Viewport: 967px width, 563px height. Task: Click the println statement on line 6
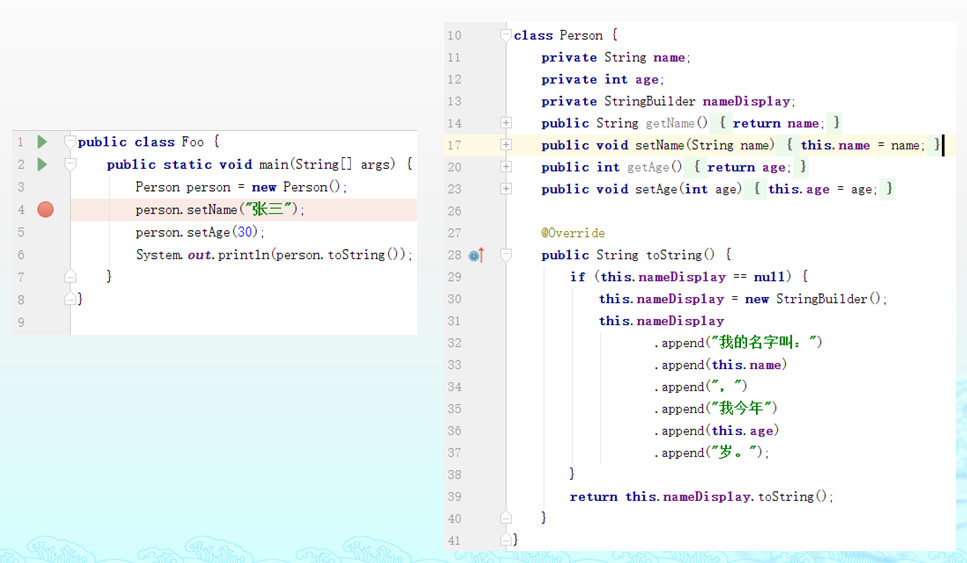point(273,255)
